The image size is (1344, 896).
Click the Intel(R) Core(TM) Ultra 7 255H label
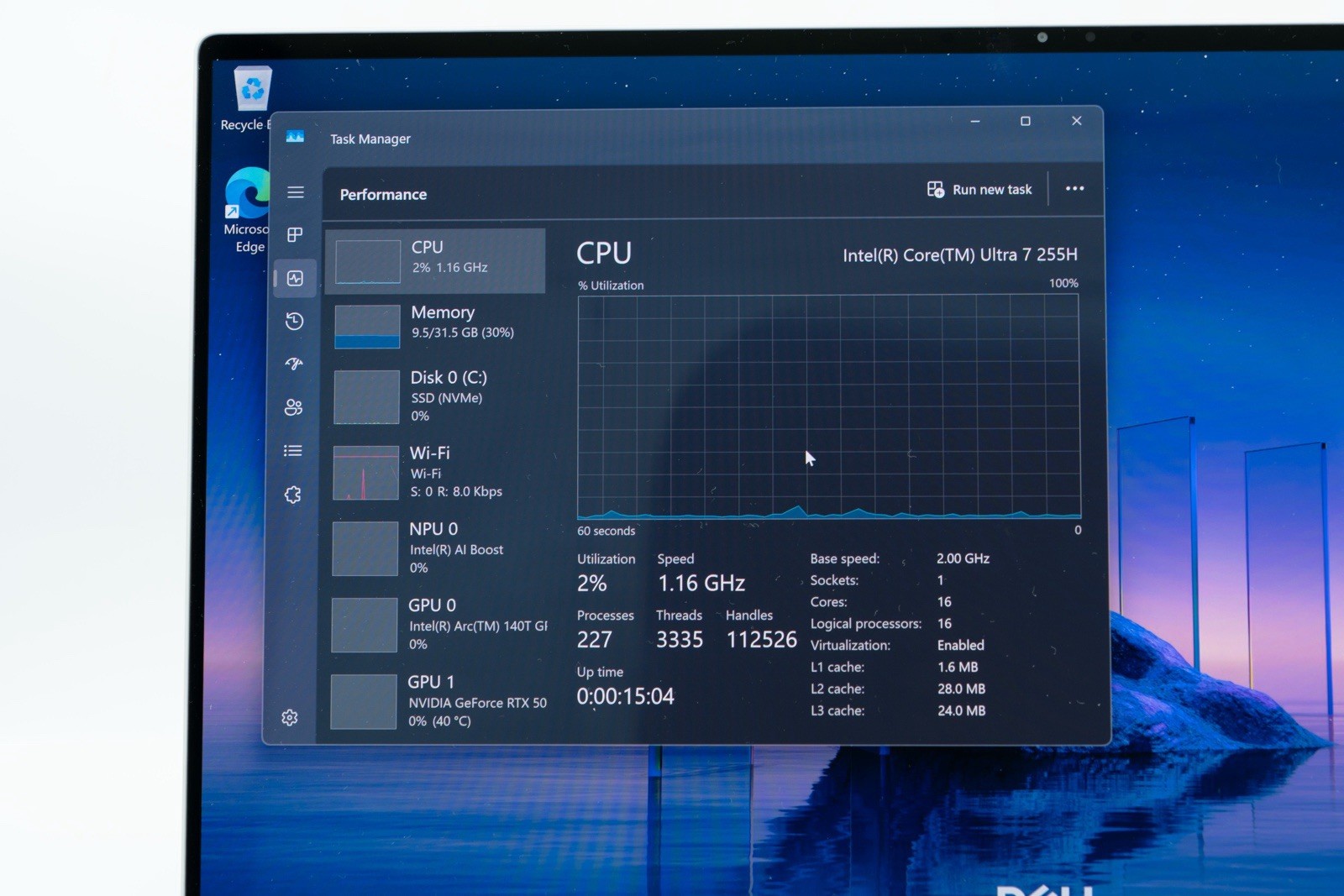click(x=960, y=255)
